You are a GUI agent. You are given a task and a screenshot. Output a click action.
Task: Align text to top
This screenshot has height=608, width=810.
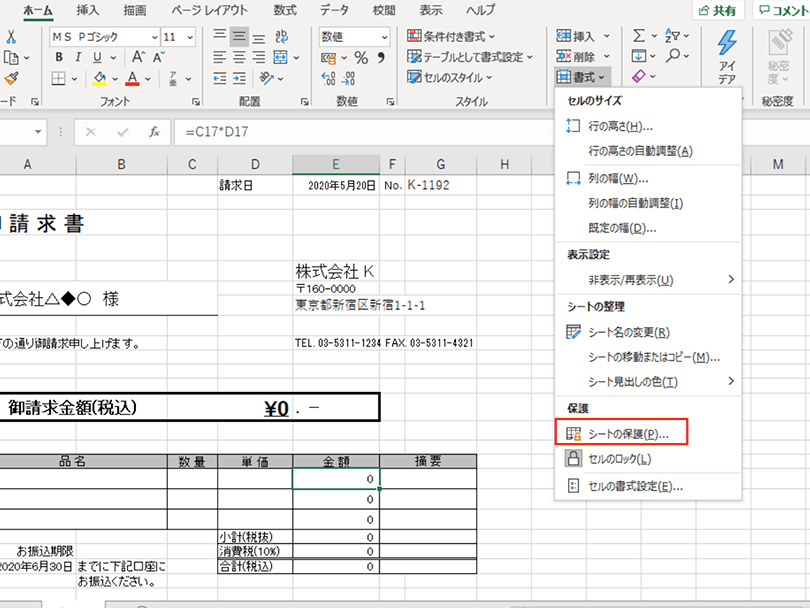(220, 36)
